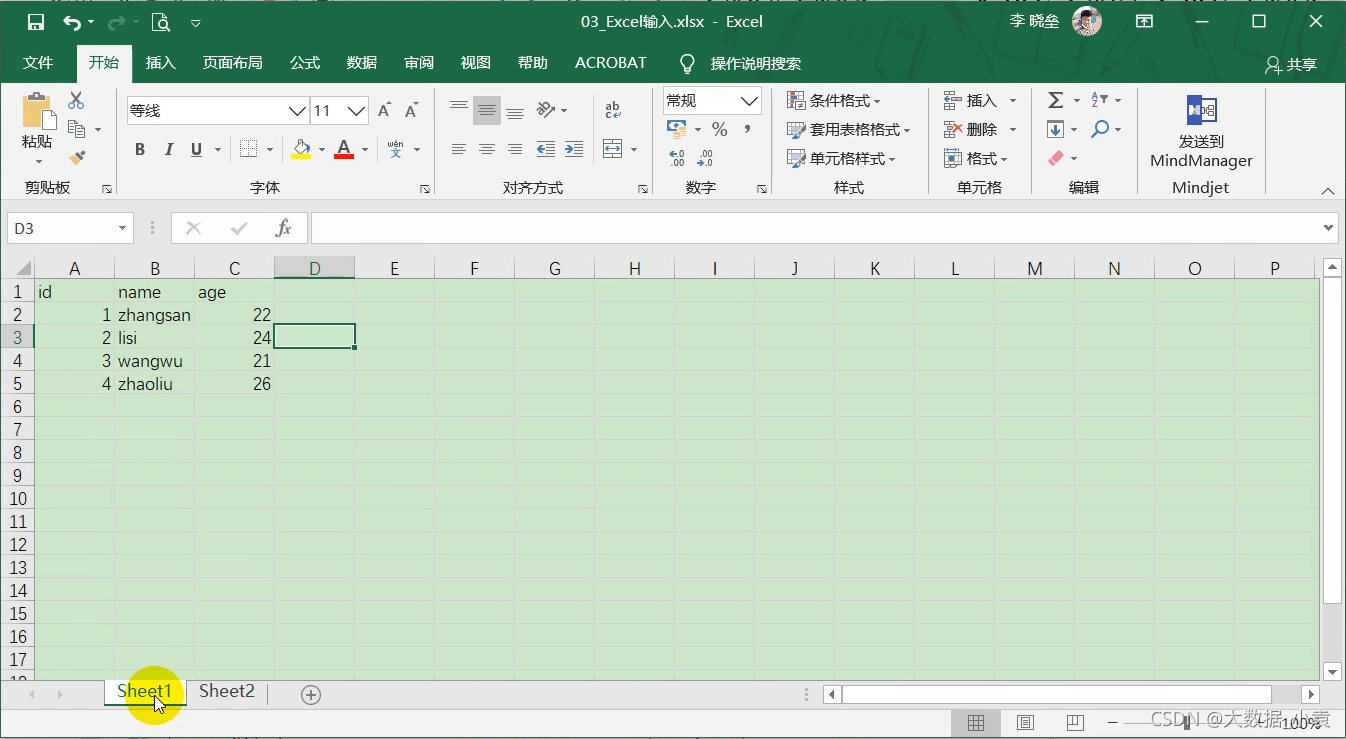Switch to the 页面布局 Page Layout tab

pos(232,63)
